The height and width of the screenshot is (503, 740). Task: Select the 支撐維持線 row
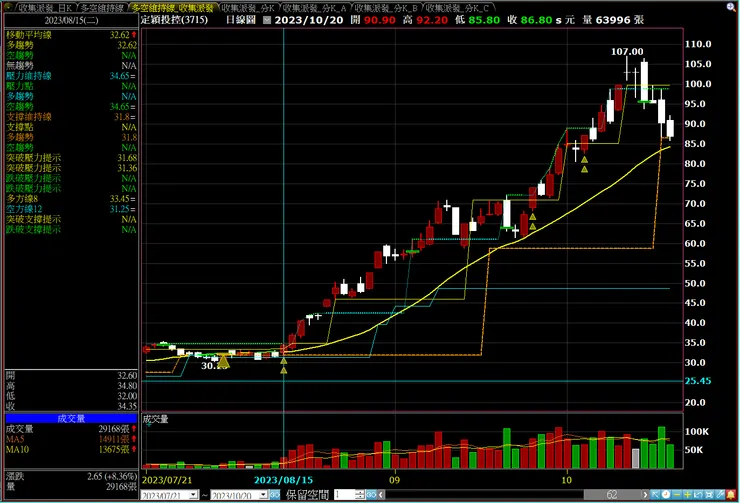pyautogui.click(x=71, y=117)
